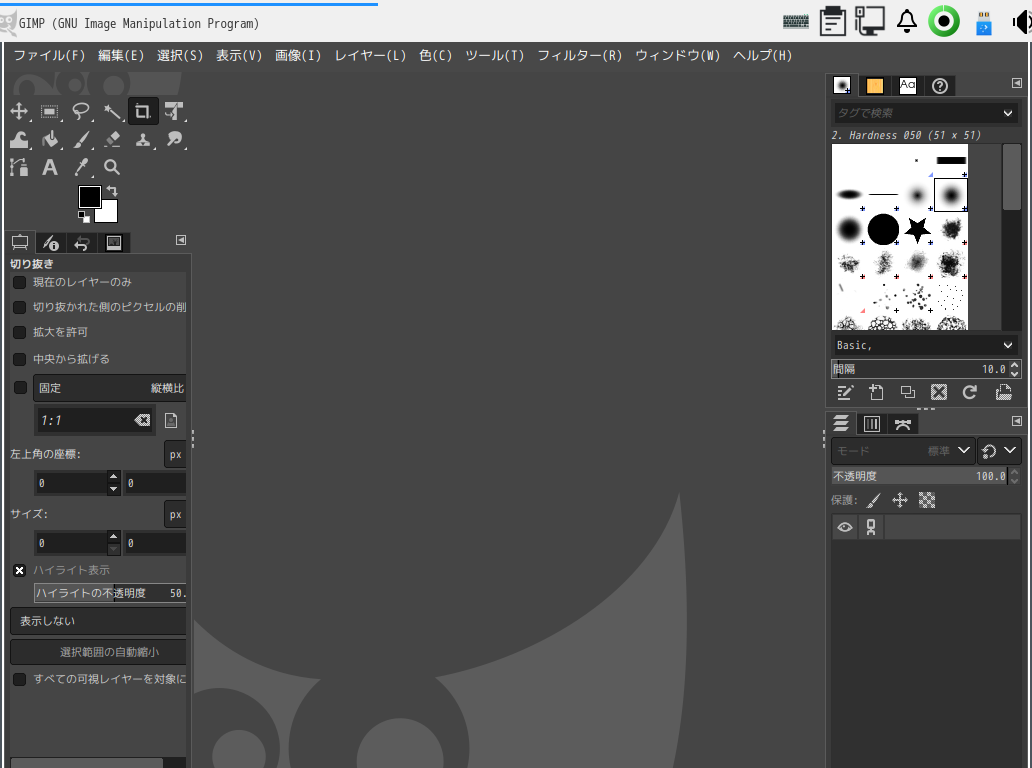Open the 固定 縦横比 dropdown
This screenshot has height=768, width=1032.
110,388
